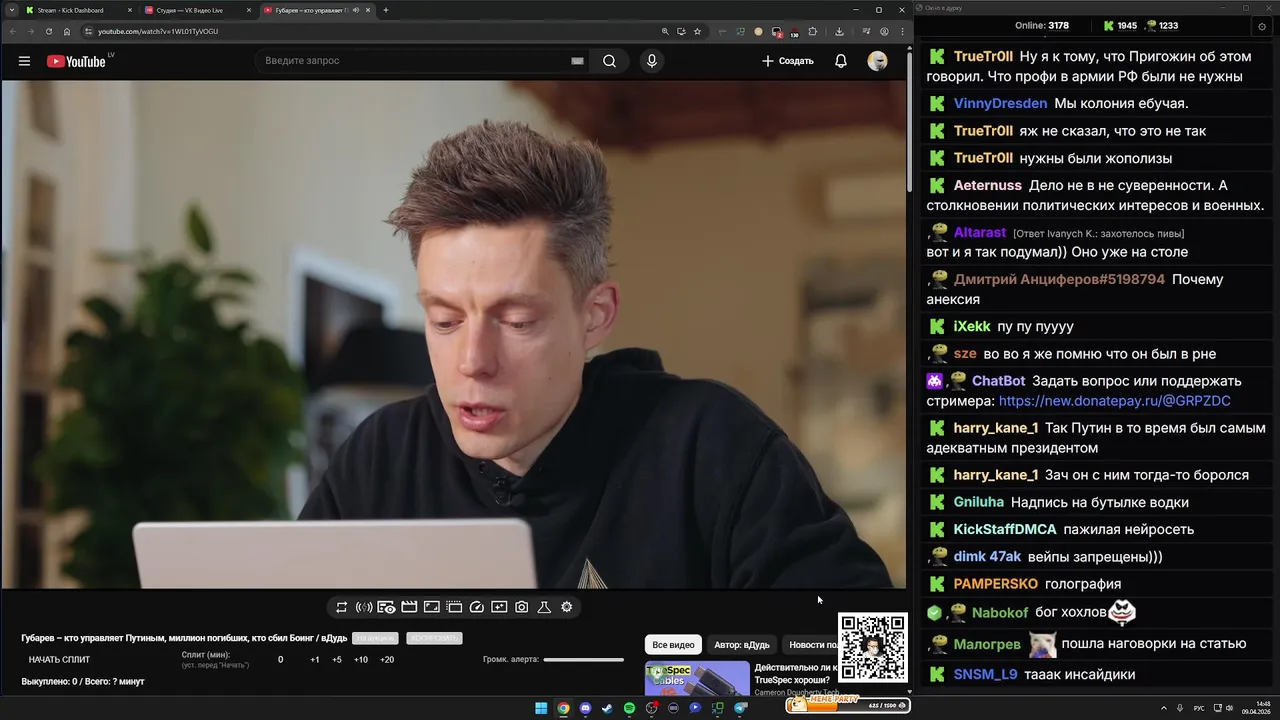Click the НАЧАТЬ СПЛИТ button
This screenshot has height=720, width=1280.
[x=59, y=660]
